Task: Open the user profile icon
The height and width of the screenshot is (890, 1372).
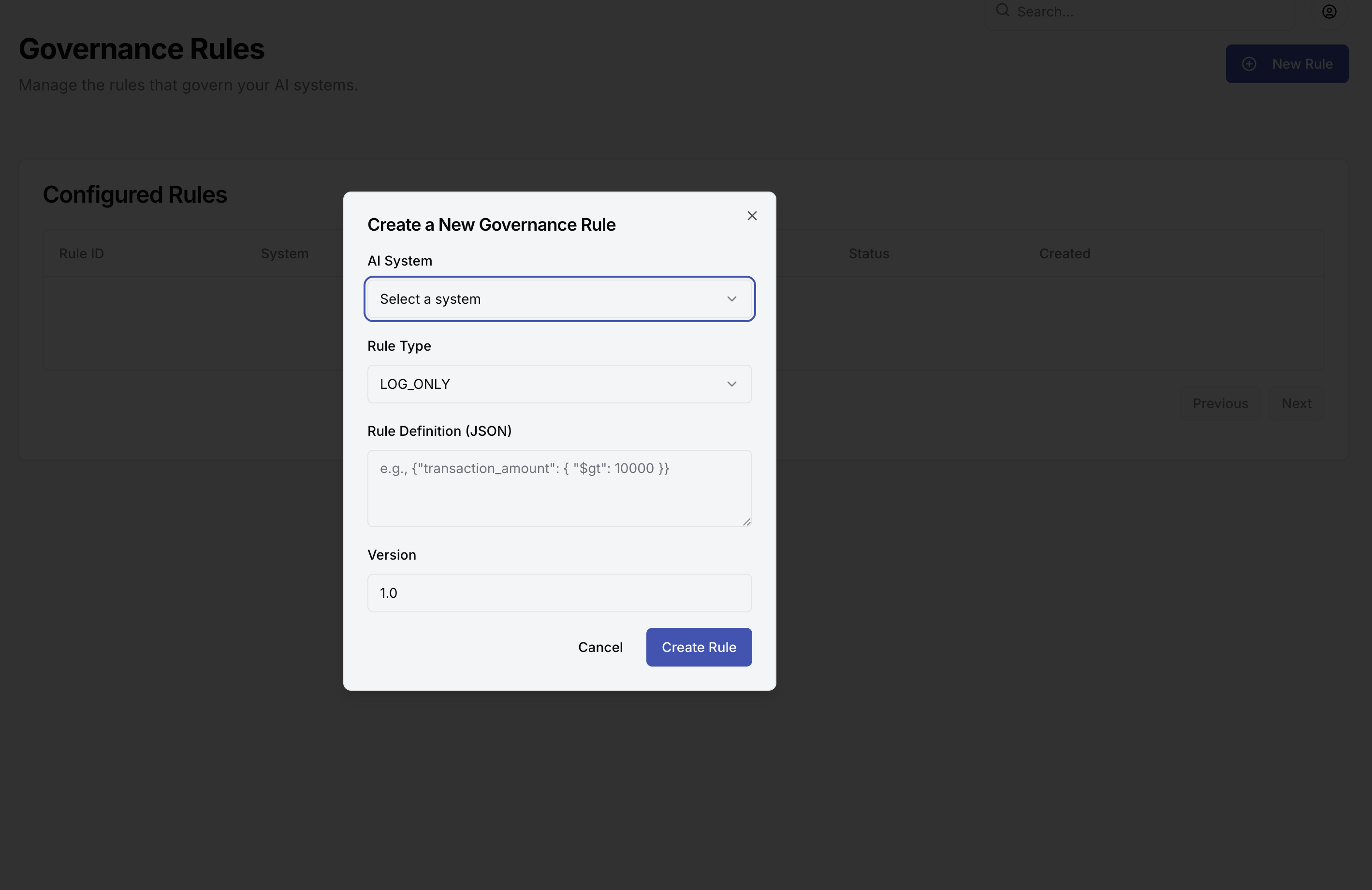Action: [1329, 12]
